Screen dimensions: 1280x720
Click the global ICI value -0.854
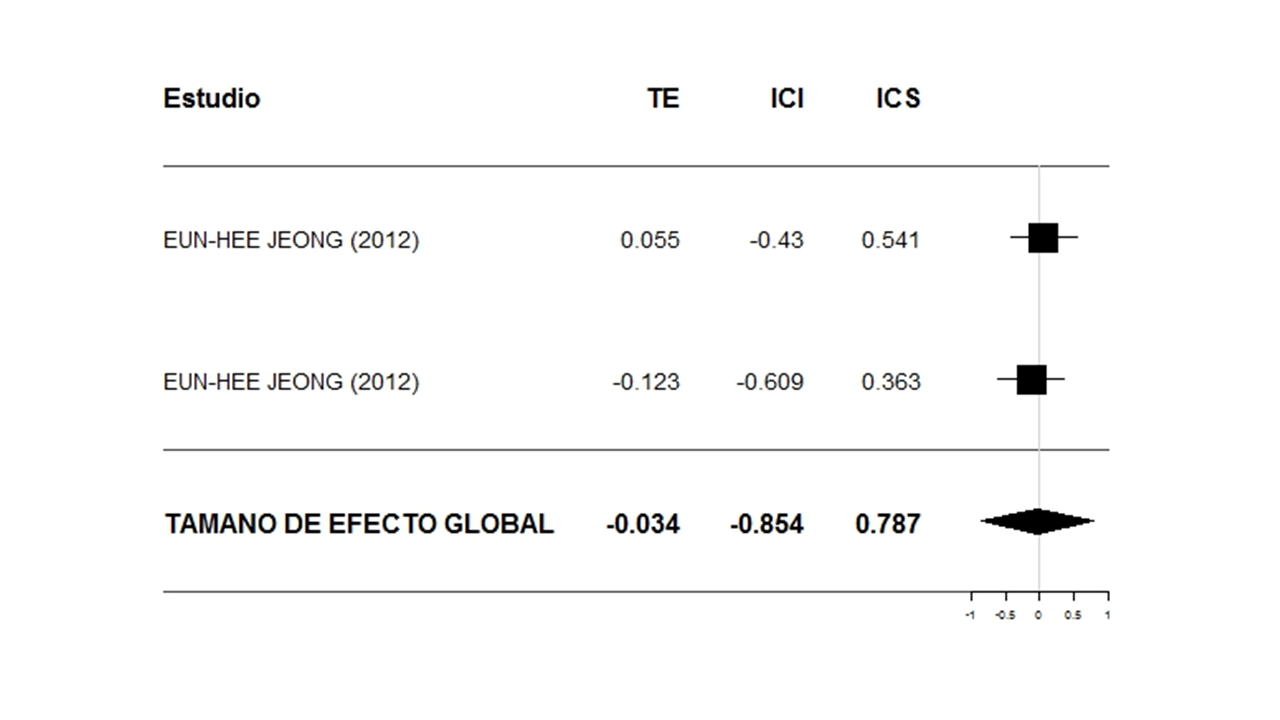point(766,524)
